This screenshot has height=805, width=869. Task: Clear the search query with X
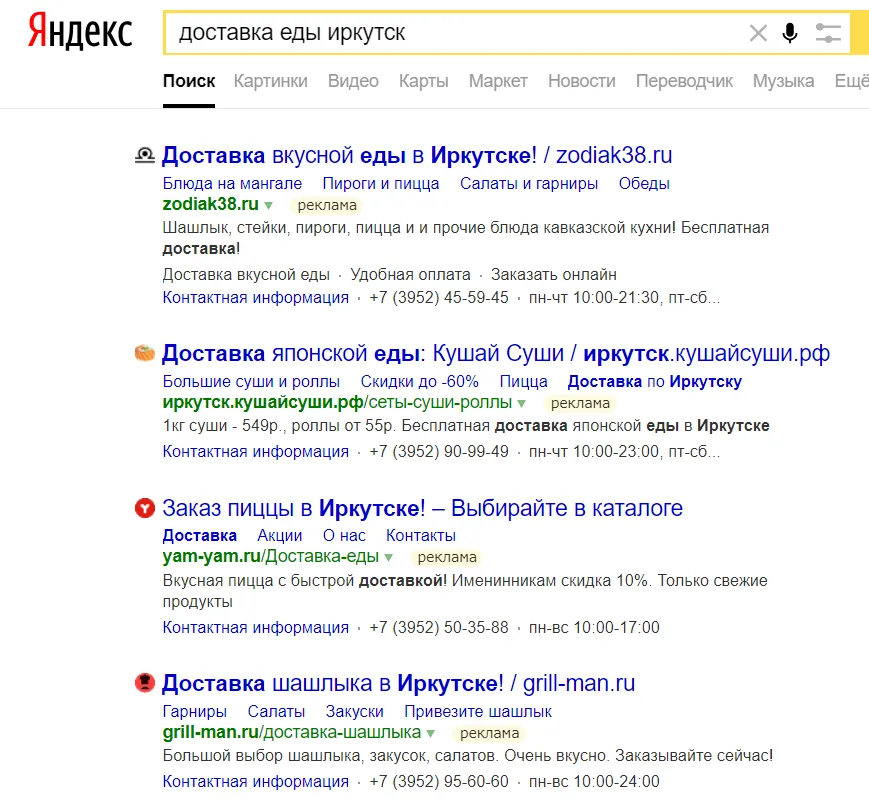pos(758,33)
